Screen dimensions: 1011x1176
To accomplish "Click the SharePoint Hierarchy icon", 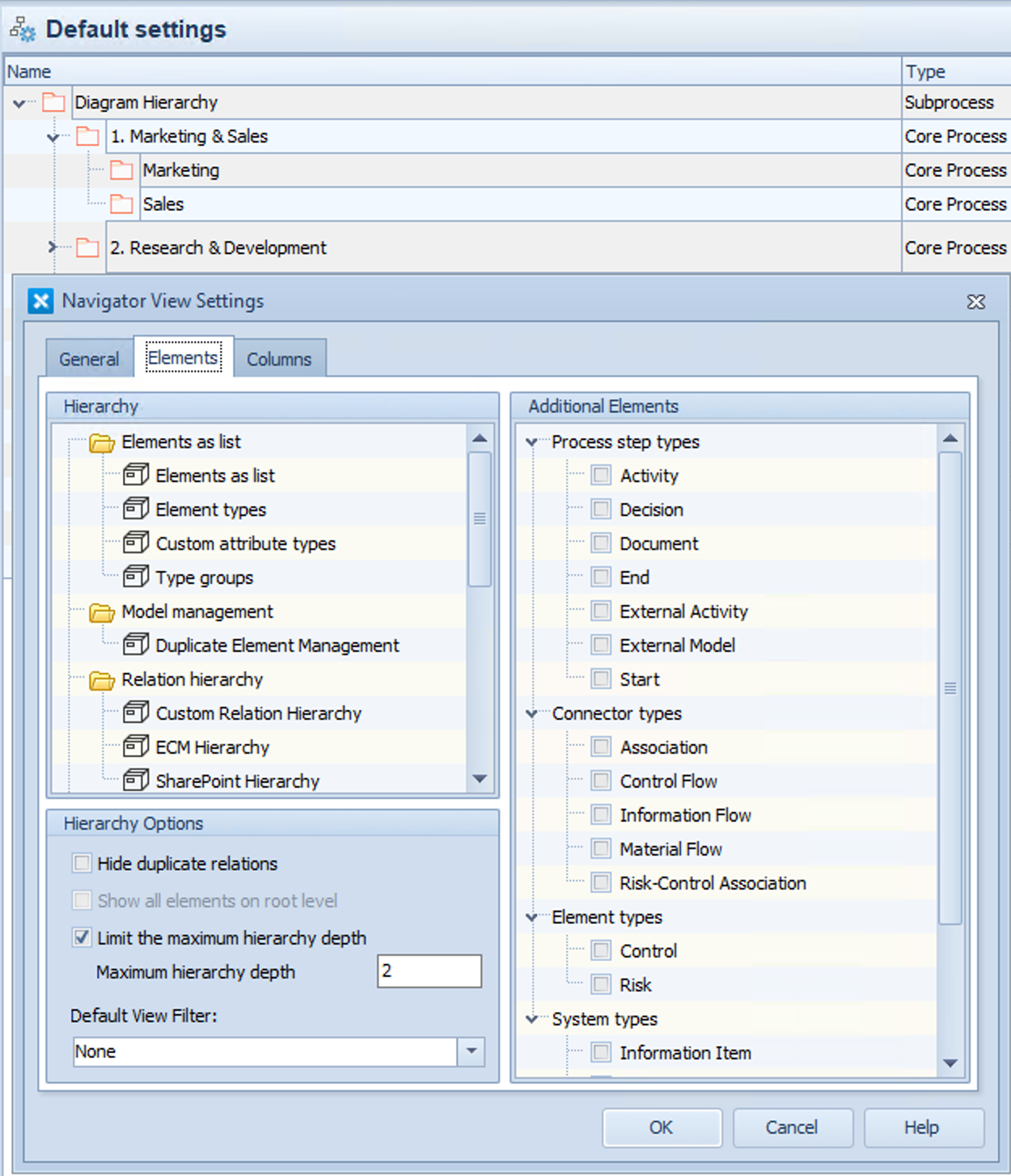I will pyautogui.click(x=136, y=780).
